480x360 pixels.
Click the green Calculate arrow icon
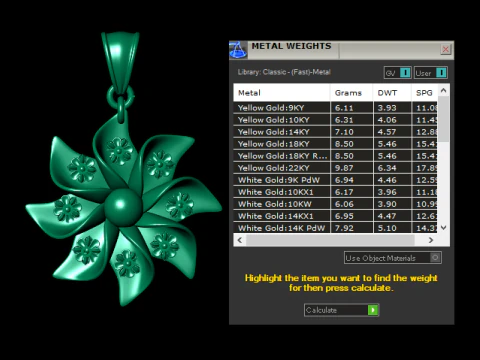pos(373,310)
